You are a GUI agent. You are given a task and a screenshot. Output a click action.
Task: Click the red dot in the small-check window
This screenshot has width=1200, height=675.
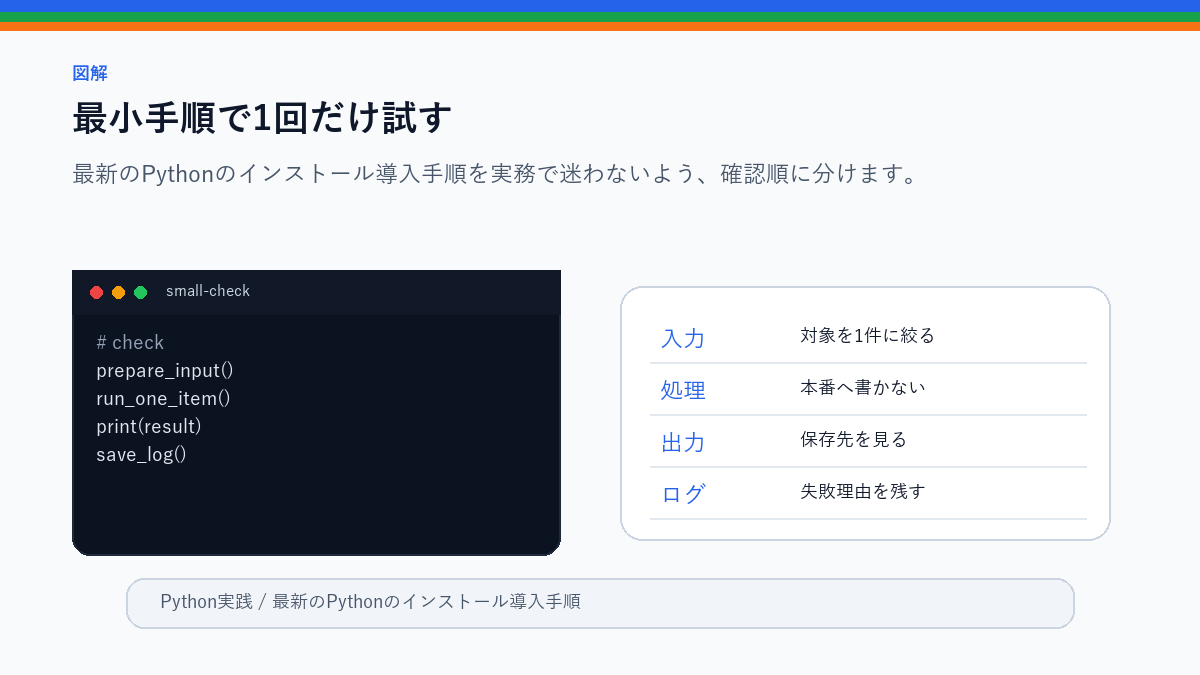coord(97,292)
